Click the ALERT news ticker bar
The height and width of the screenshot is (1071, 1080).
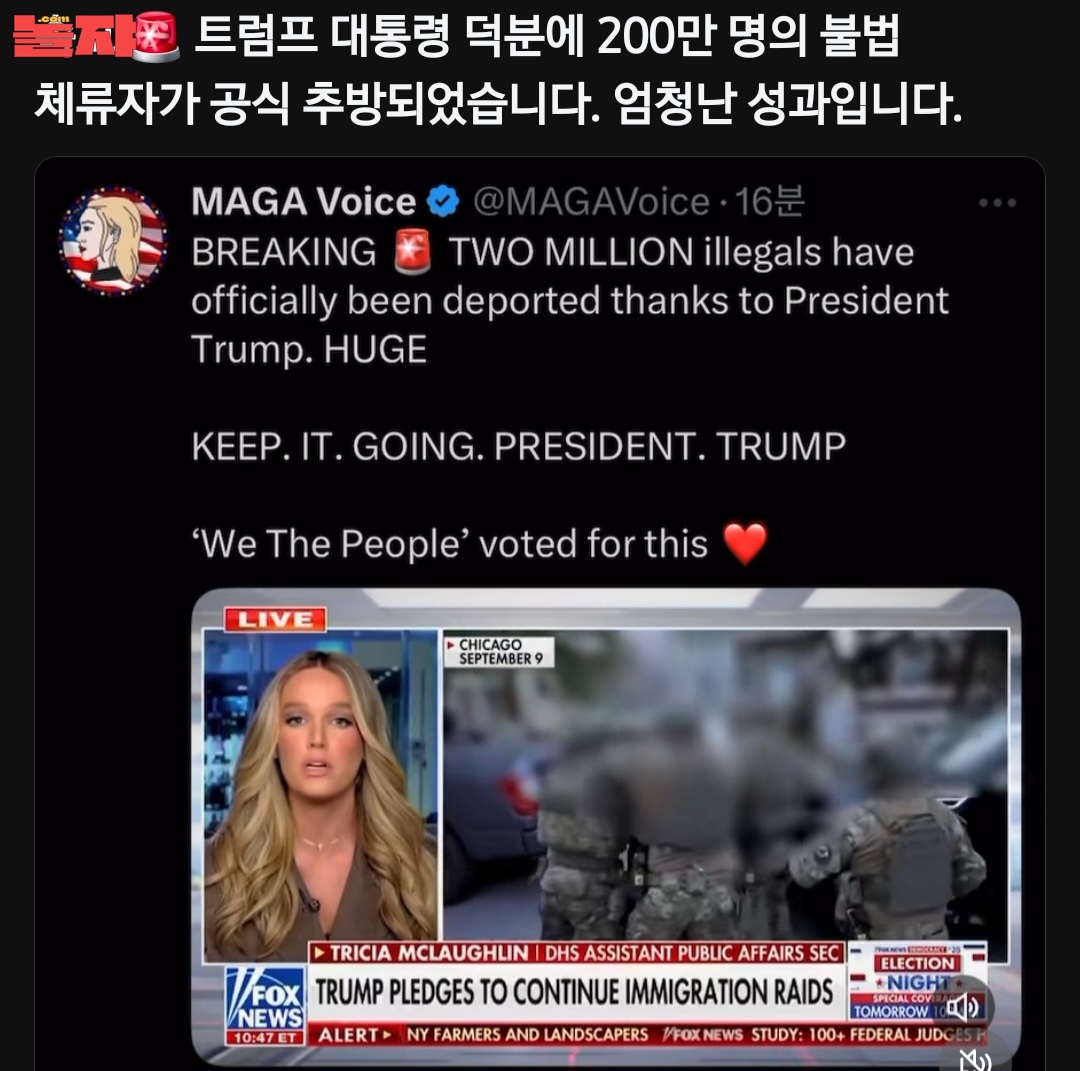(x=647, y=1034)
